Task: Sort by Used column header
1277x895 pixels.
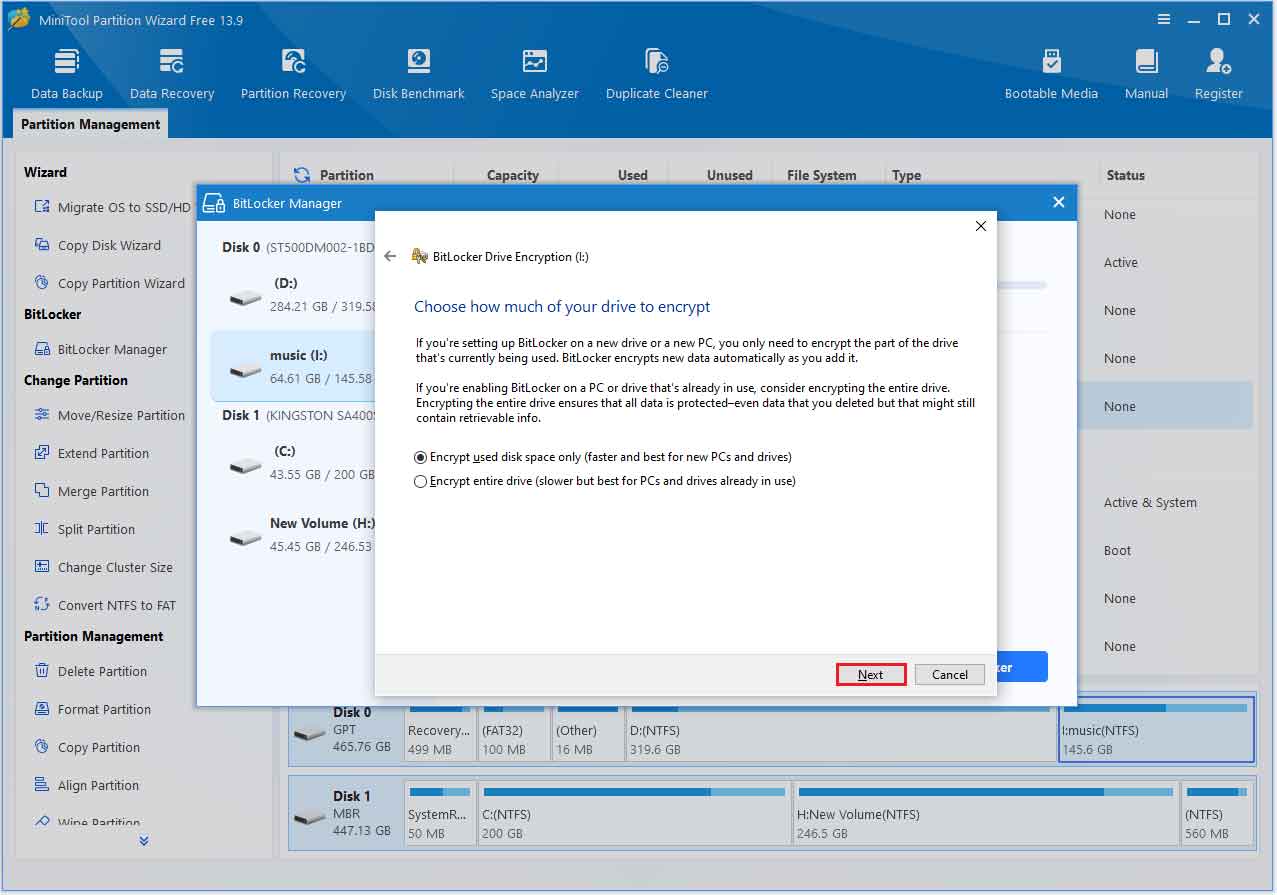Action: (632, 175)
